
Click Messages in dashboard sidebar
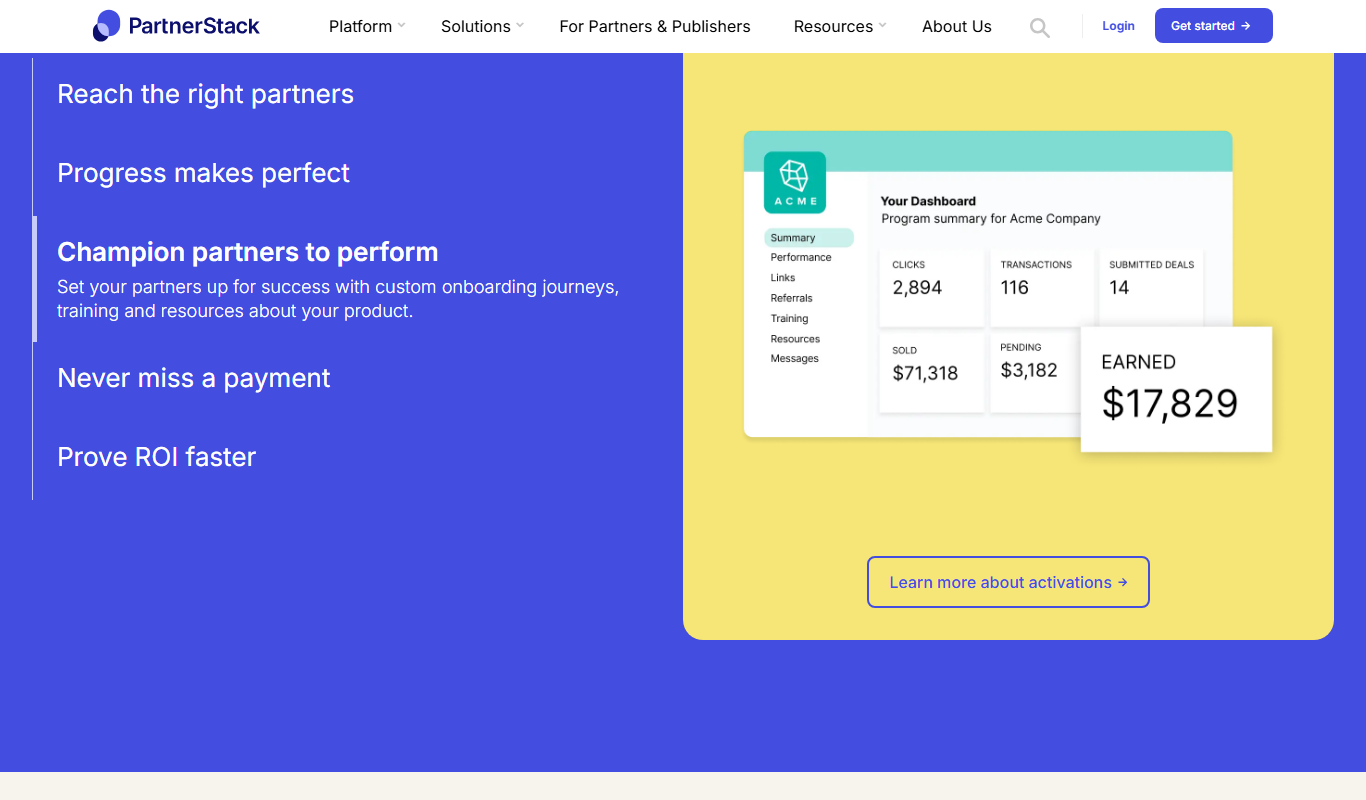pos(794,358)
